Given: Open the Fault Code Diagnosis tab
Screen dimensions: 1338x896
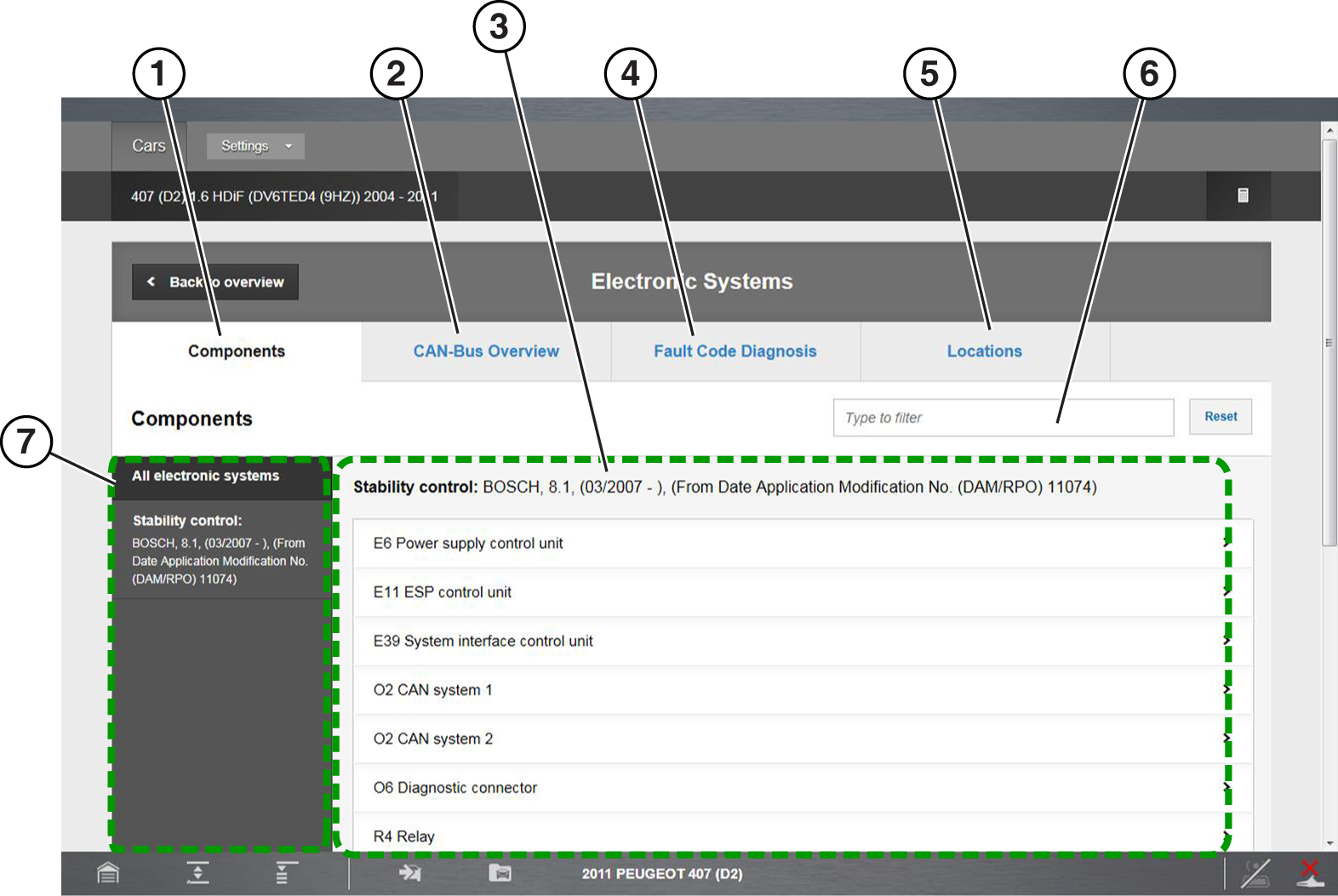Looking at the screenshot, I should [735, 351].
